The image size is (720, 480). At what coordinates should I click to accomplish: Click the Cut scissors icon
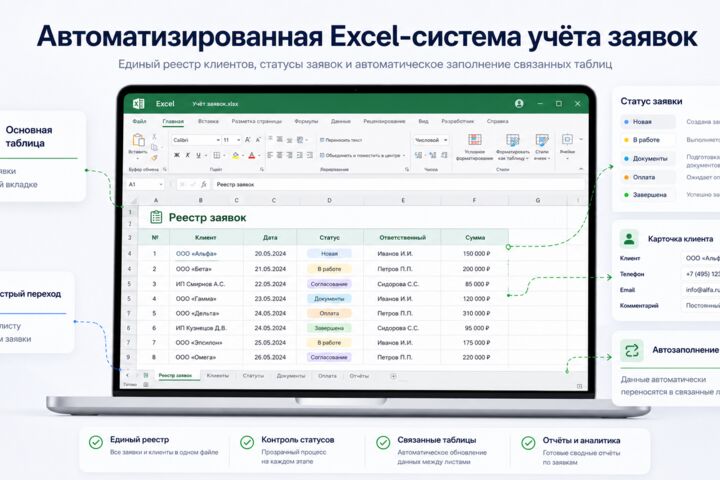pyautogui.click(x=154, y=136)
